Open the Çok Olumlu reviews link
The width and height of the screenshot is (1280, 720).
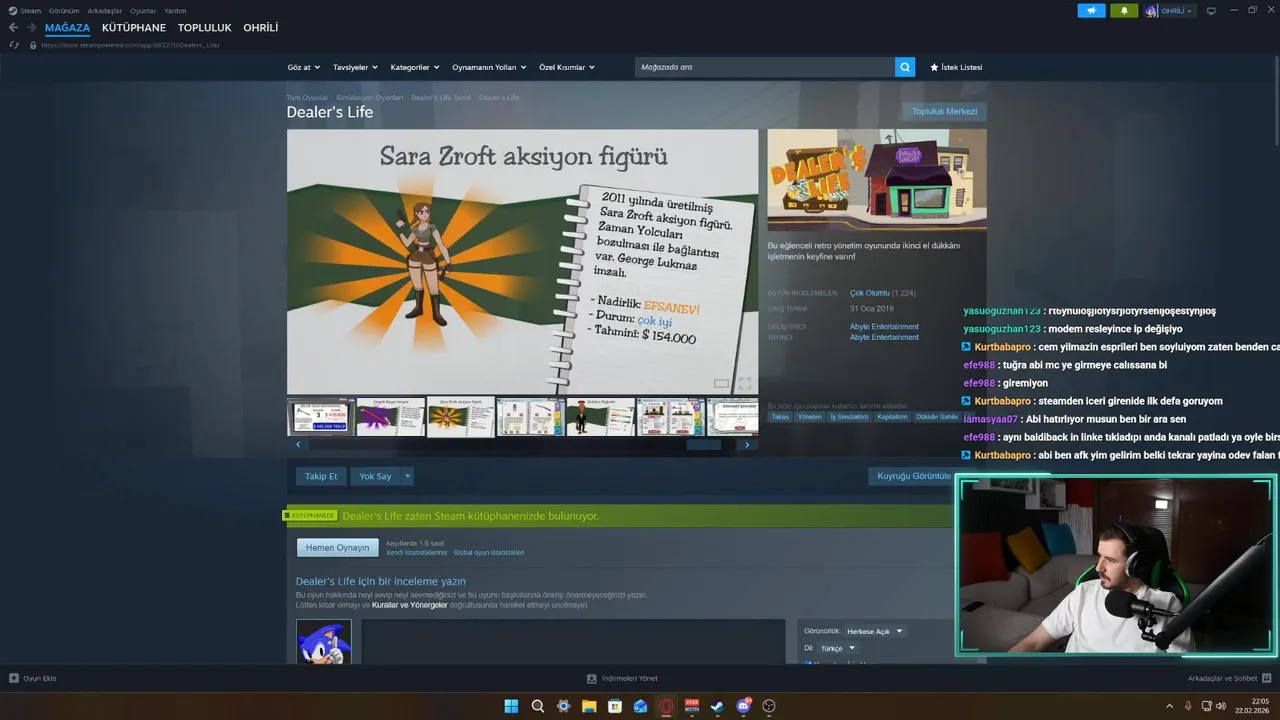pyautogui.click(x=869, y=293)
